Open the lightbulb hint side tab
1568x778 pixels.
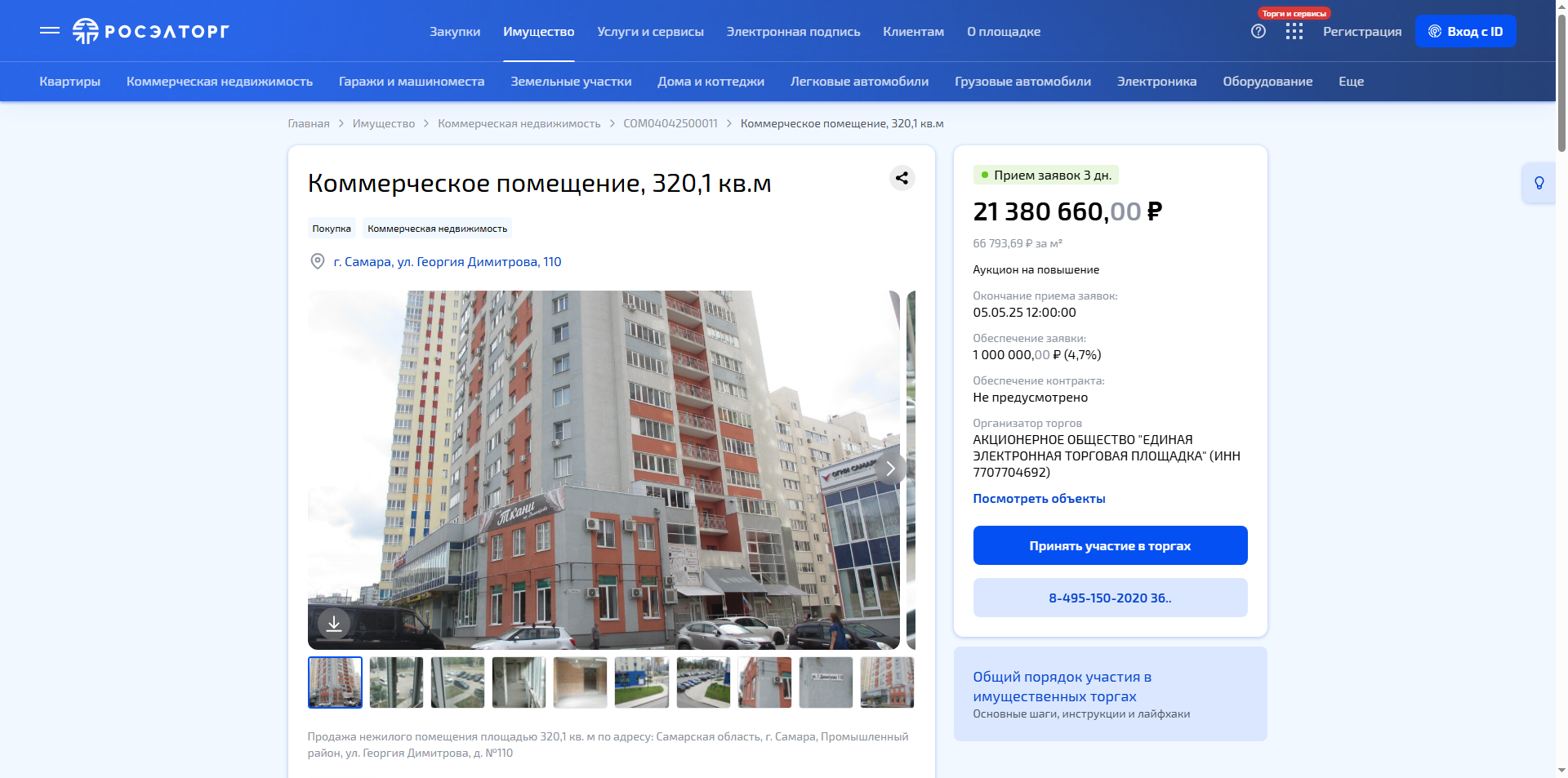point(1539,183)
